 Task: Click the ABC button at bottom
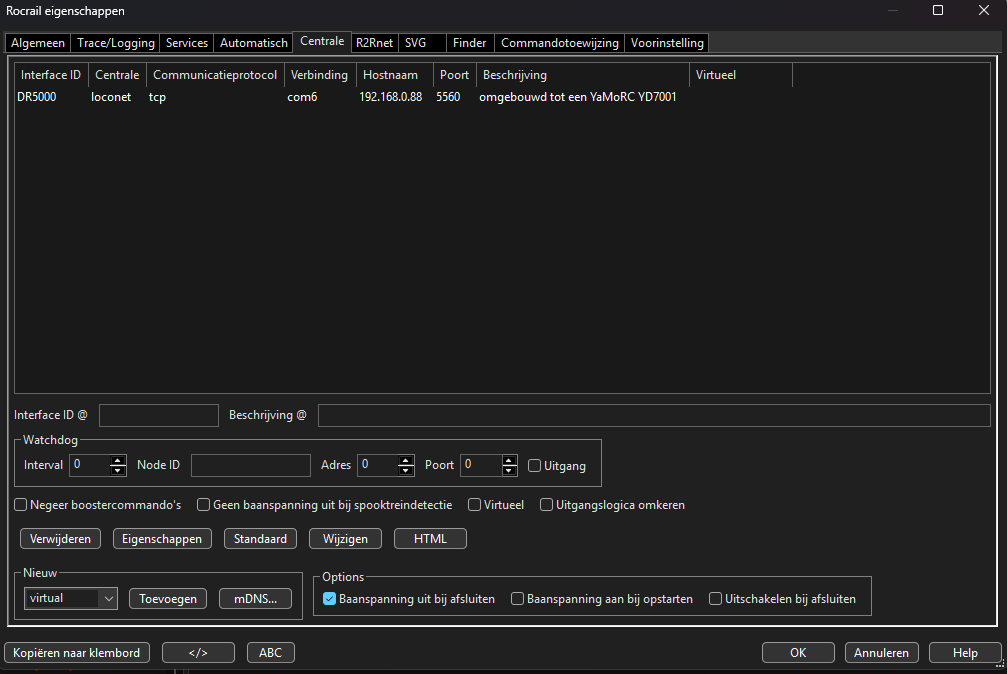(270, 653)
